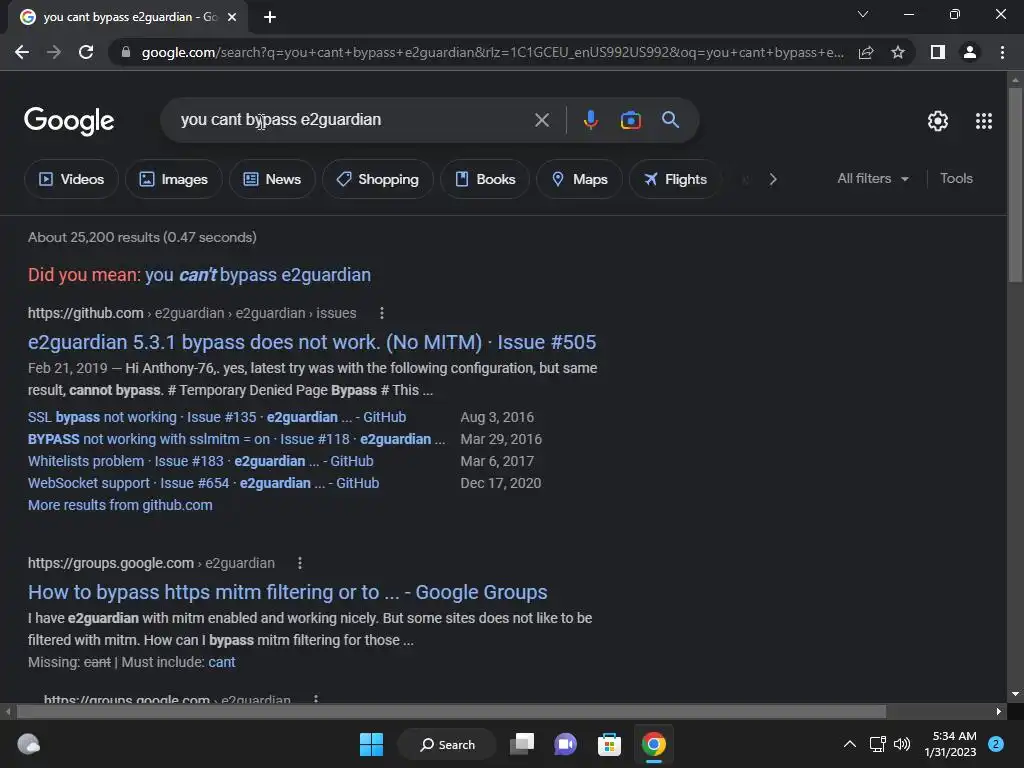Open the clock and date 5:34 AM
The image size is (1024, 768).
coord(950,744)
